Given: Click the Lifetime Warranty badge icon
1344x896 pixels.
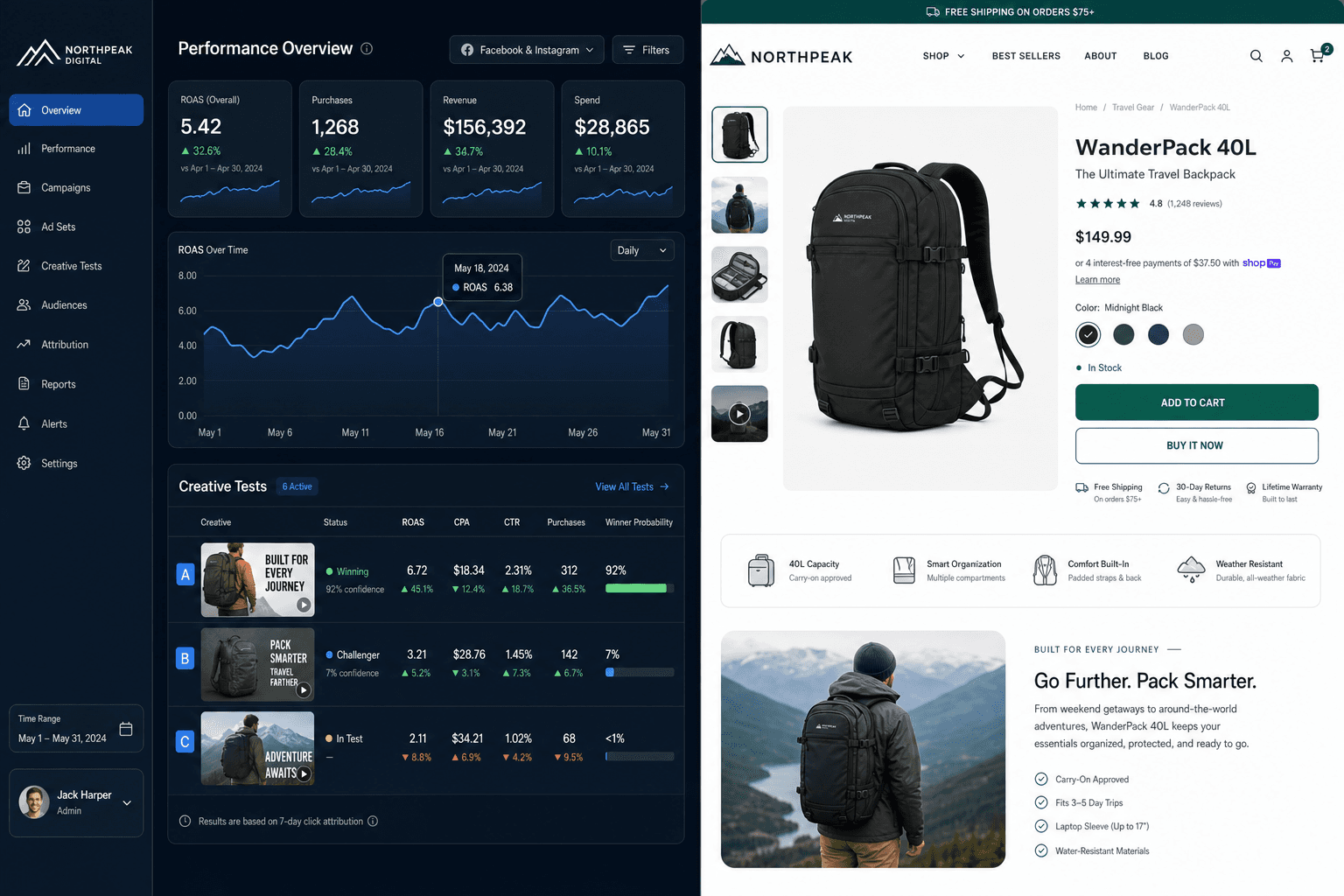Looking at the screenshot, I should click(x=1251, y=488).
